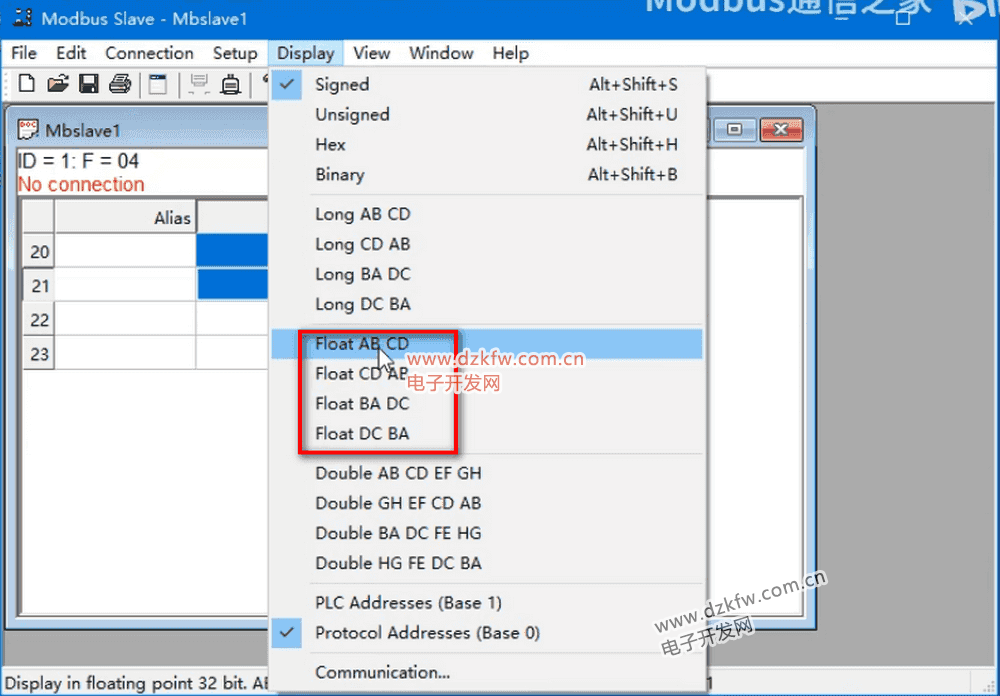Select Protocol Addresses (Base 0) option
The image size is (1000, 696).
(x=427, y=633)
